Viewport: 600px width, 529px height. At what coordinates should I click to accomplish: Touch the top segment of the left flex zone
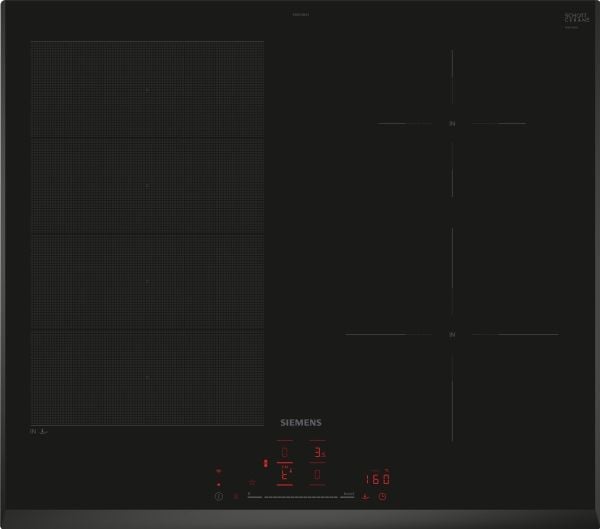pyautogui.click(x=148, y=89)
